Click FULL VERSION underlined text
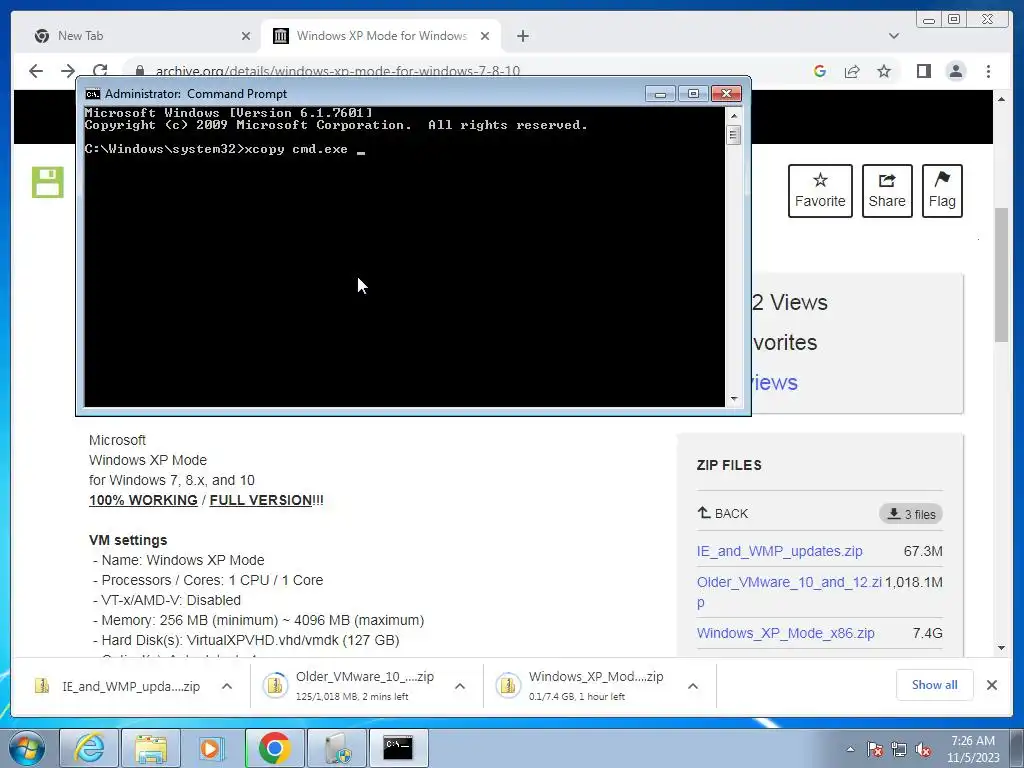The width and height of the screenshot is (1024, 768). (261, 500)
